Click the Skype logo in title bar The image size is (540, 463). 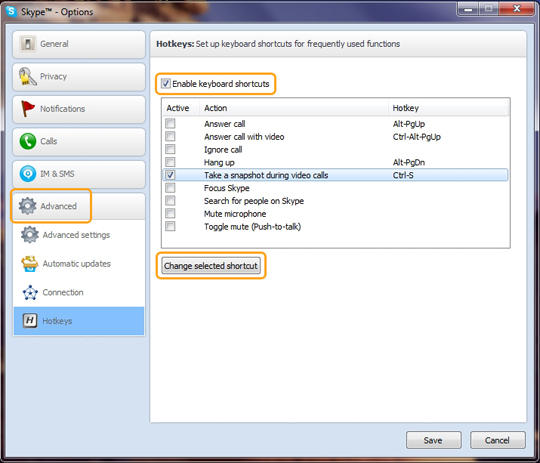point(11,11)
